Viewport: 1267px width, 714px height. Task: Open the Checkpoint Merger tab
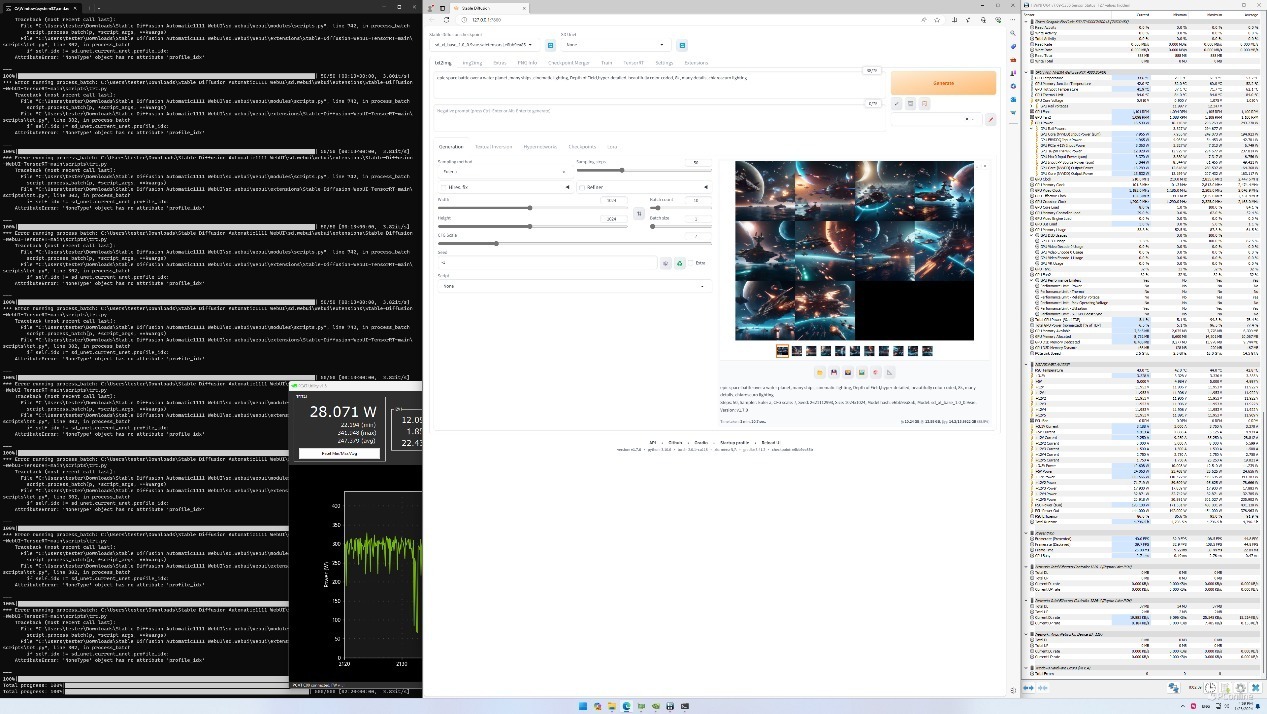coord(568,63)
